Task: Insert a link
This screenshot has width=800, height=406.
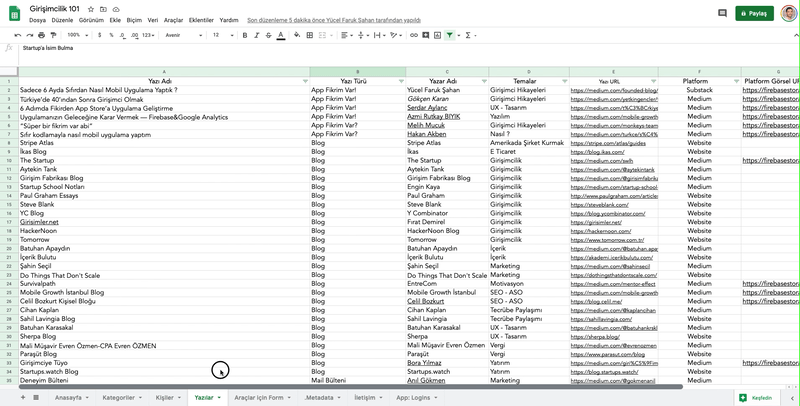Action: coord(414,35)
